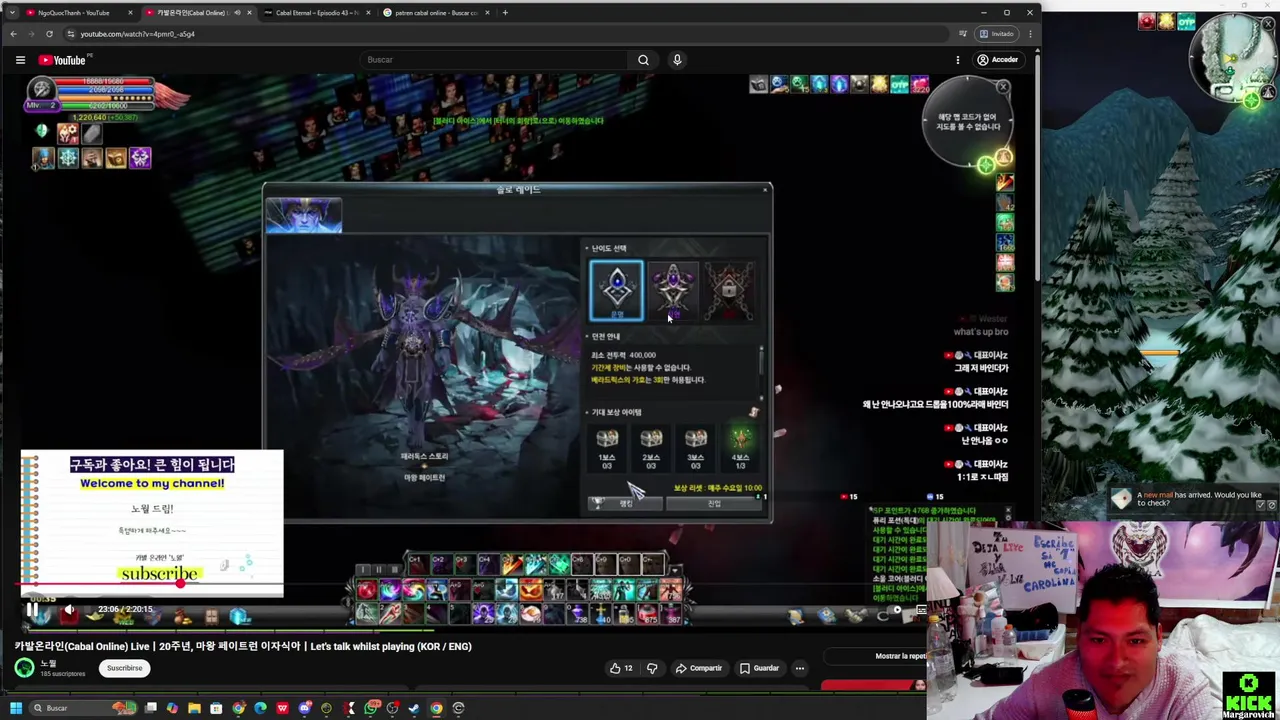Open more actions ellipsis beside Guardar

[799, 668]
